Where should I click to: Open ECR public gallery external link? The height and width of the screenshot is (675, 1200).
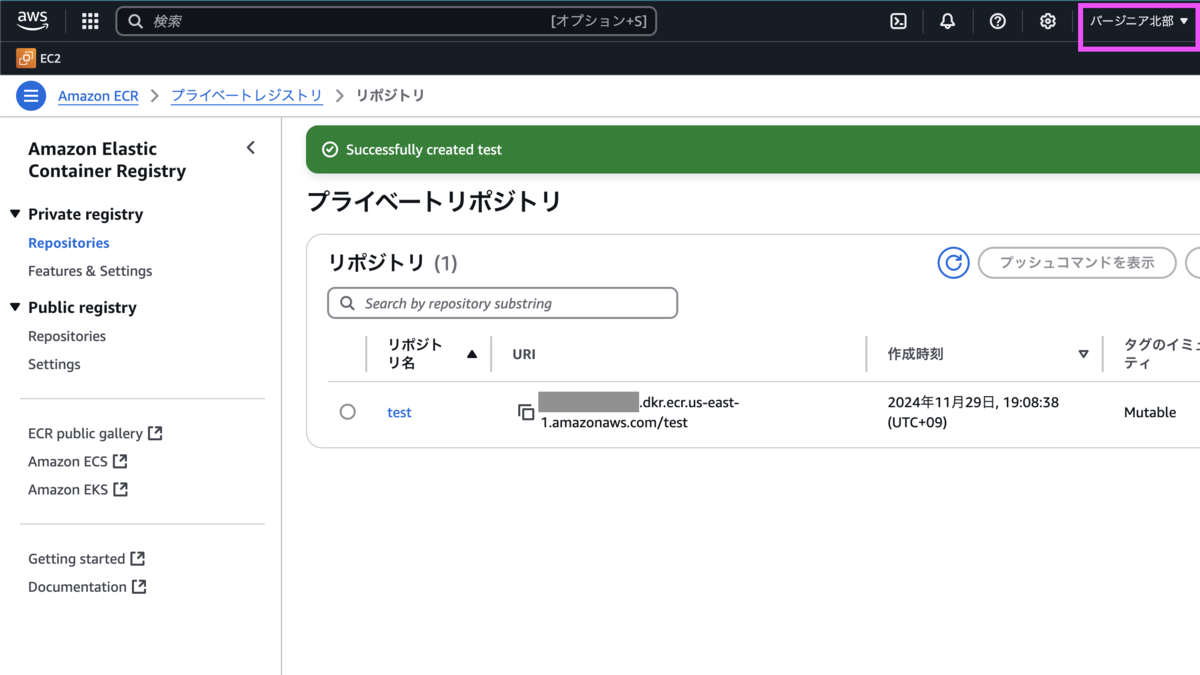pos(95,433)
